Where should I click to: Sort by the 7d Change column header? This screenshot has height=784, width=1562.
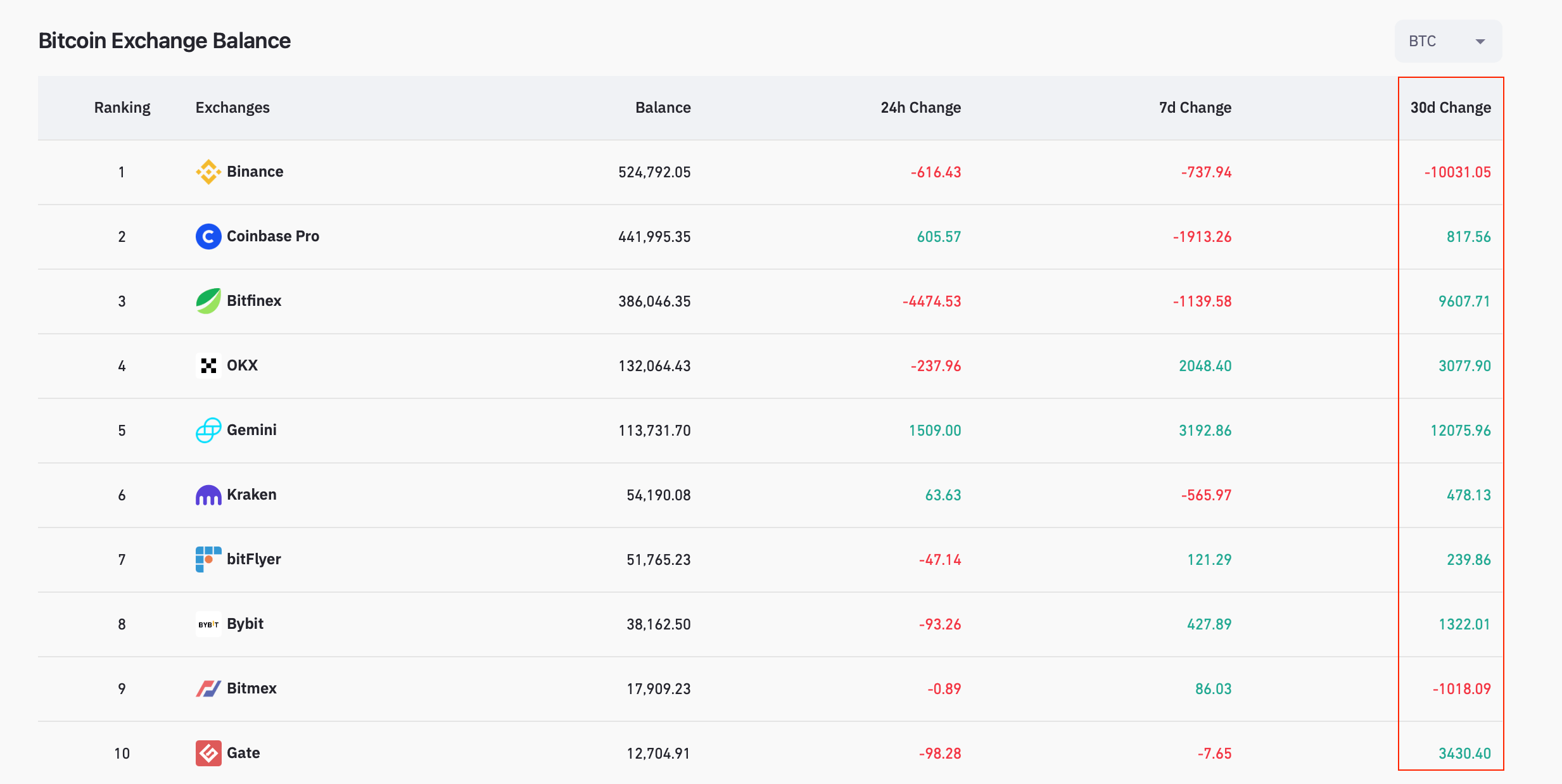pos(1195,108)
